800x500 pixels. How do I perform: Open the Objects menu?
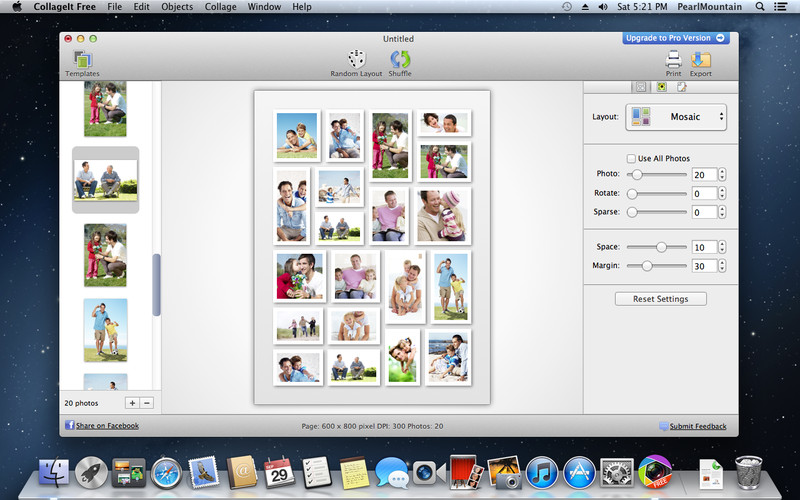177,7
